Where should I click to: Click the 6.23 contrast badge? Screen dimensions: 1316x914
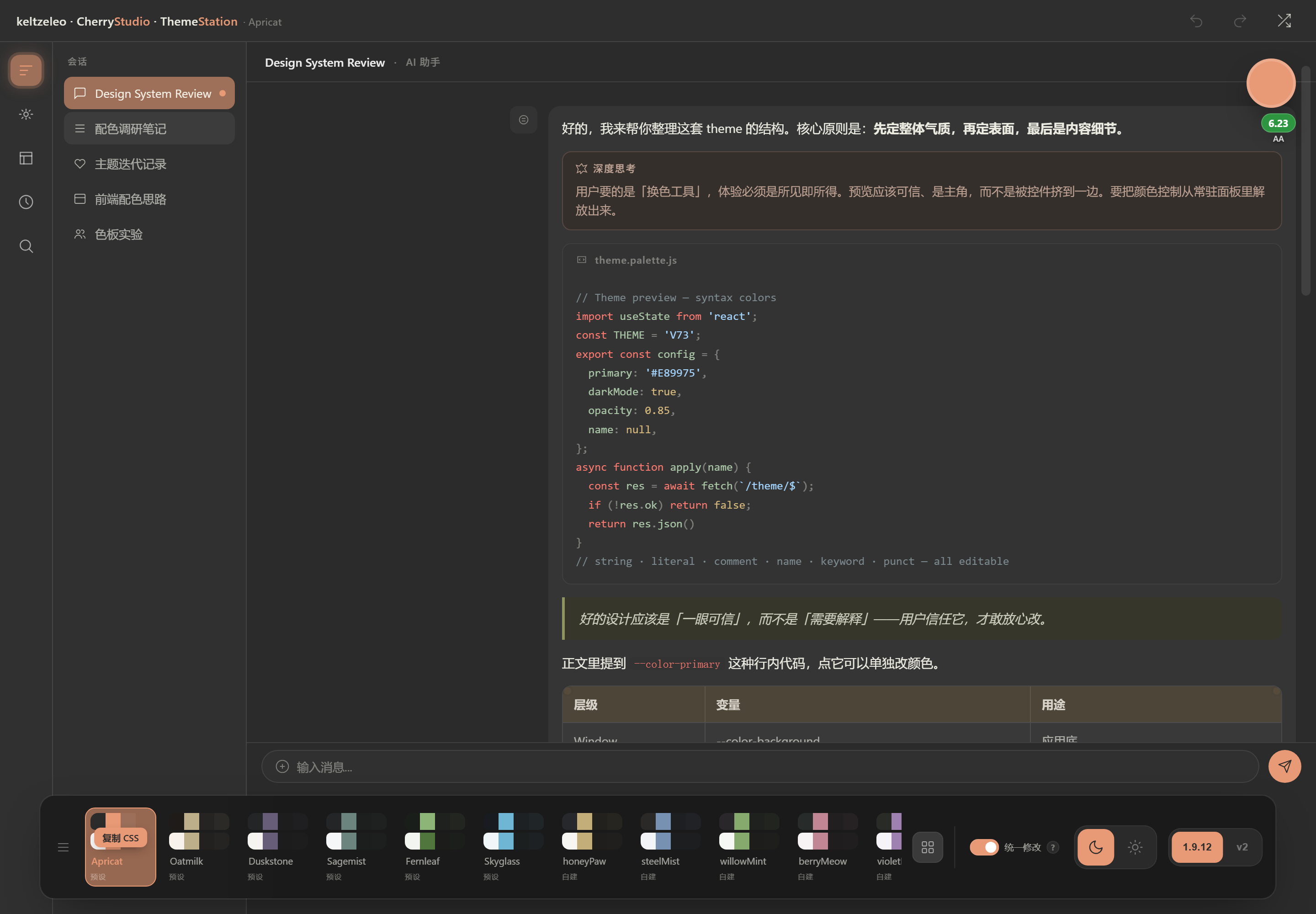tap(1278, 123)
